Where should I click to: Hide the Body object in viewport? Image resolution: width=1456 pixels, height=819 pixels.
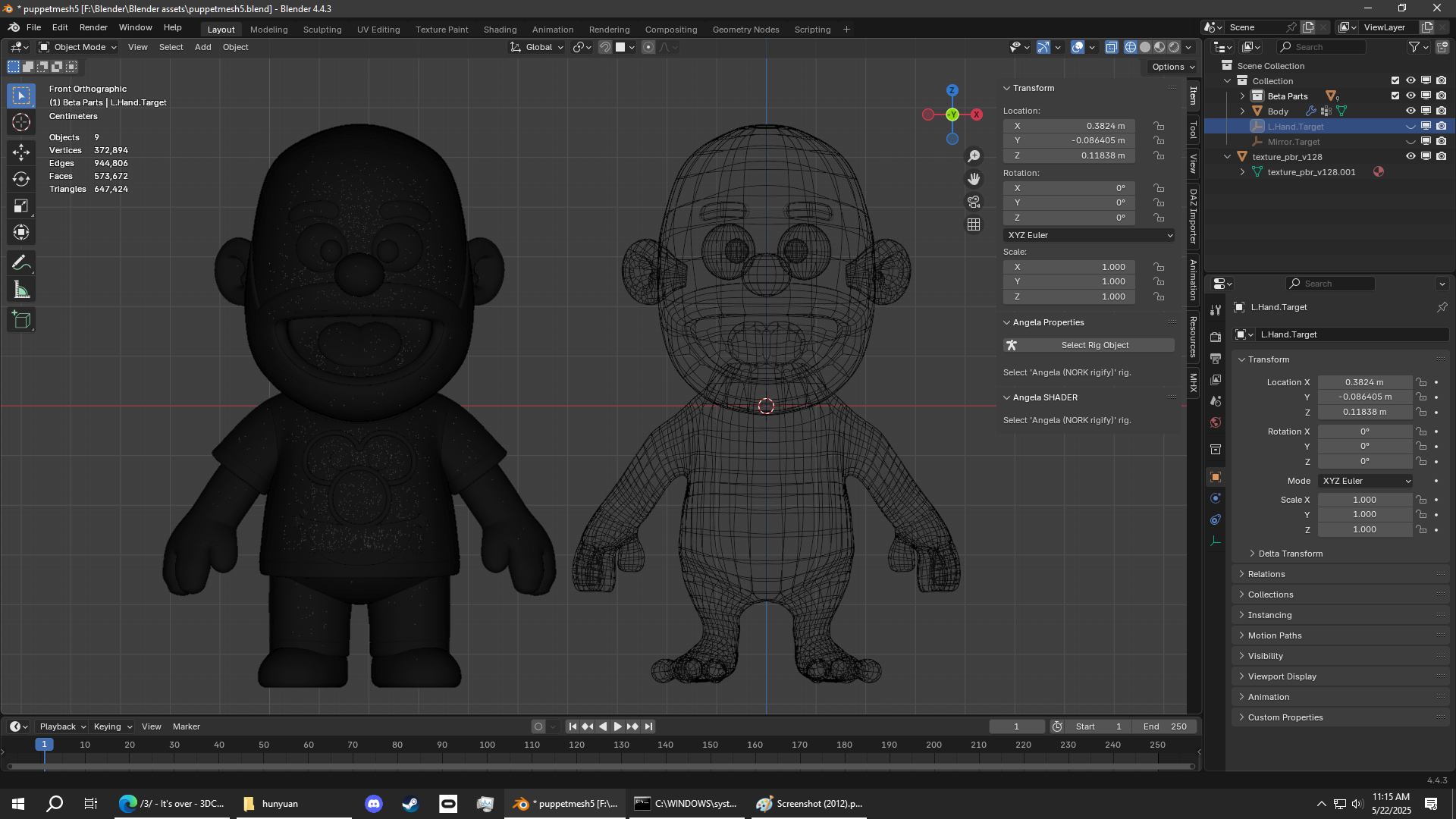[1410, 111]
